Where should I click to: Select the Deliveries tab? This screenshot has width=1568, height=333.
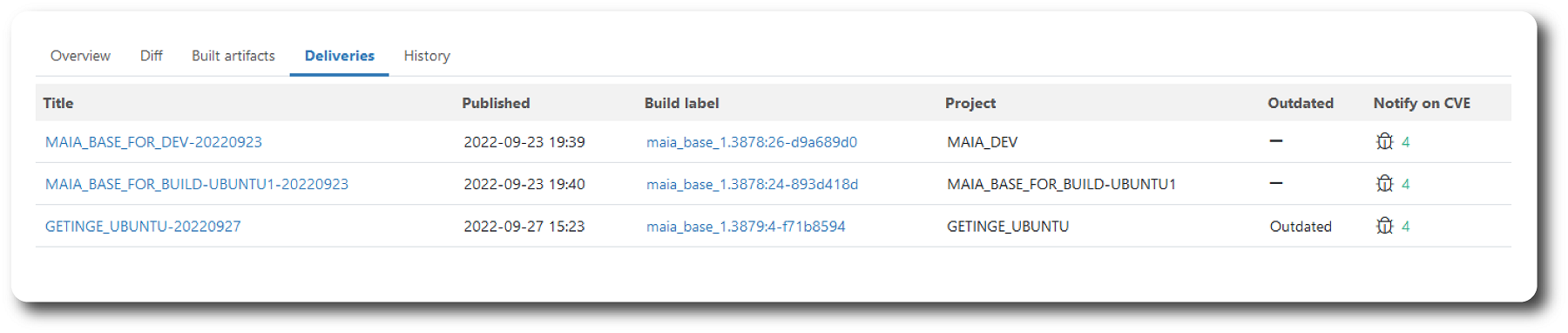[339, 56]
